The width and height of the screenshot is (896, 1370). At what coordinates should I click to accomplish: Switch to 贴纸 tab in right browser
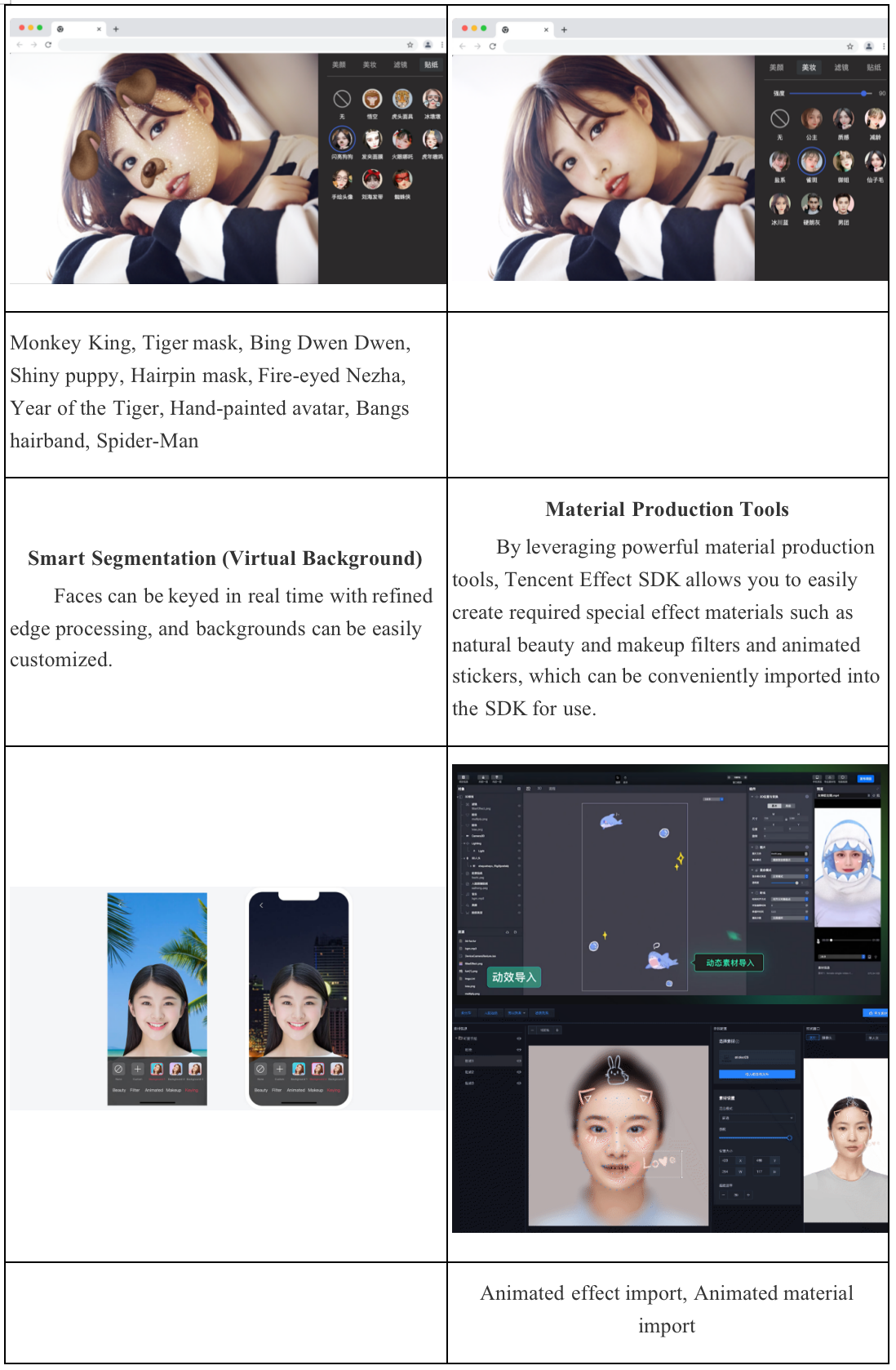coord(873,68)
